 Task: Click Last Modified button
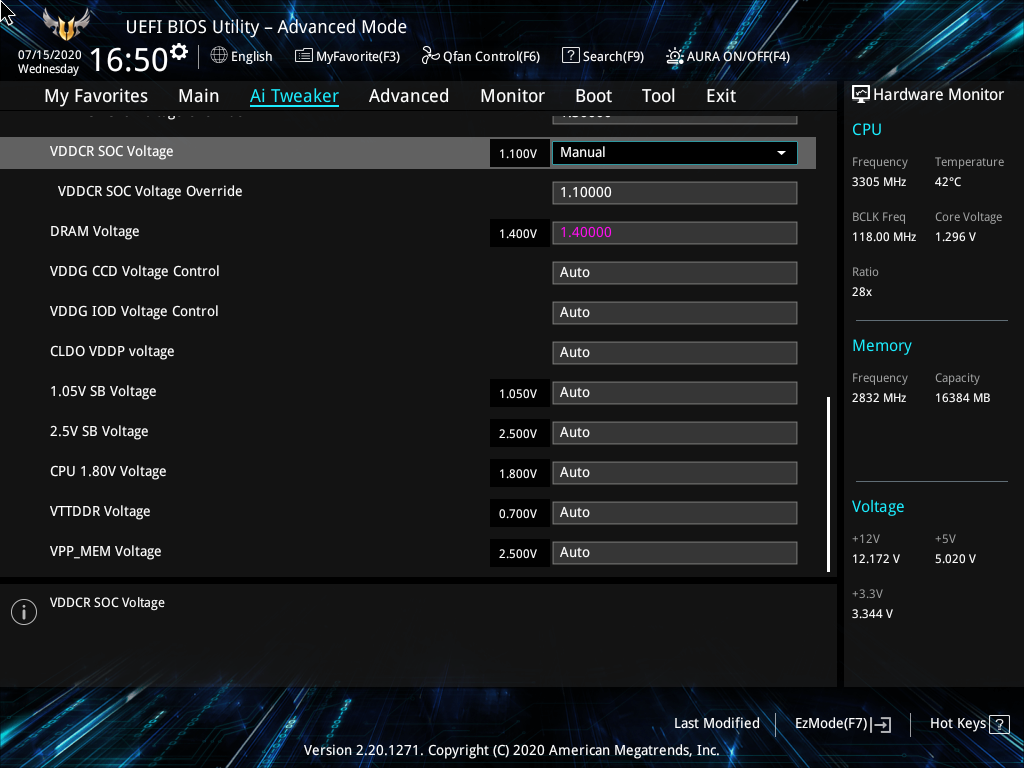point(716,724)
